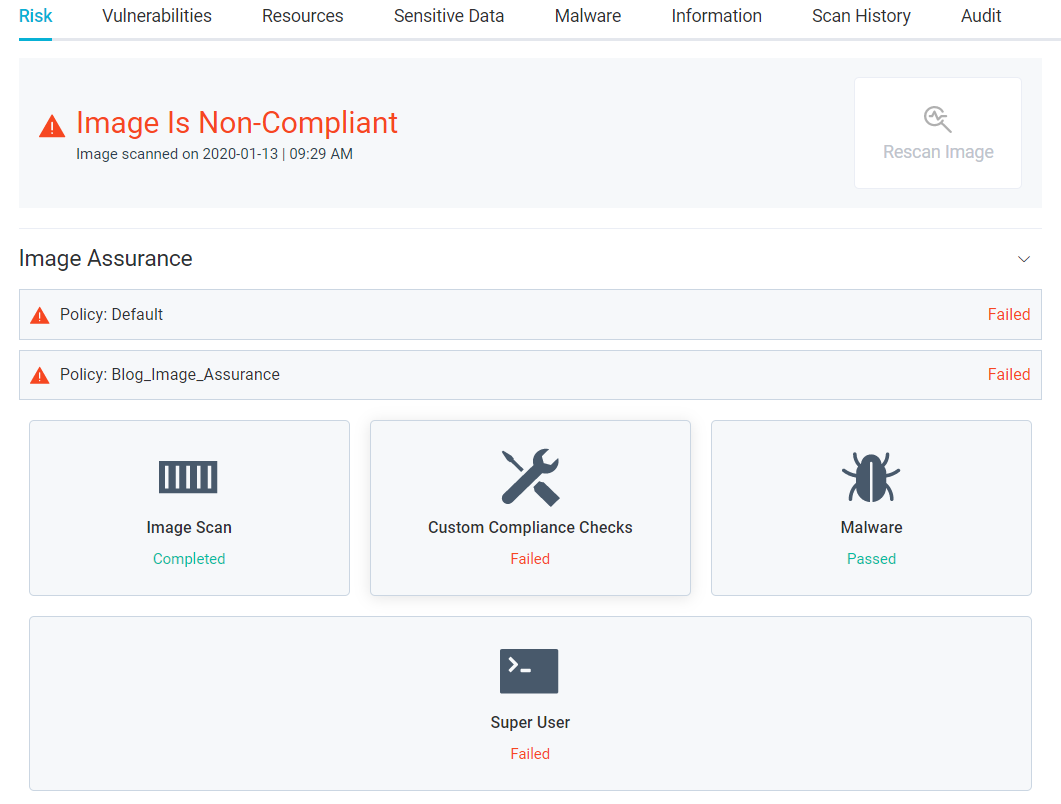Select the Audit tab
1061x804 pixels.
point(981,16)
